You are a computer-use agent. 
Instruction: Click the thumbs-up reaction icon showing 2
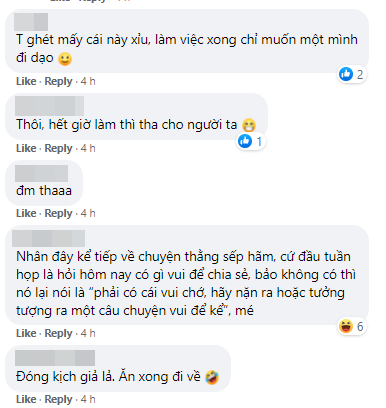[346, 74]
